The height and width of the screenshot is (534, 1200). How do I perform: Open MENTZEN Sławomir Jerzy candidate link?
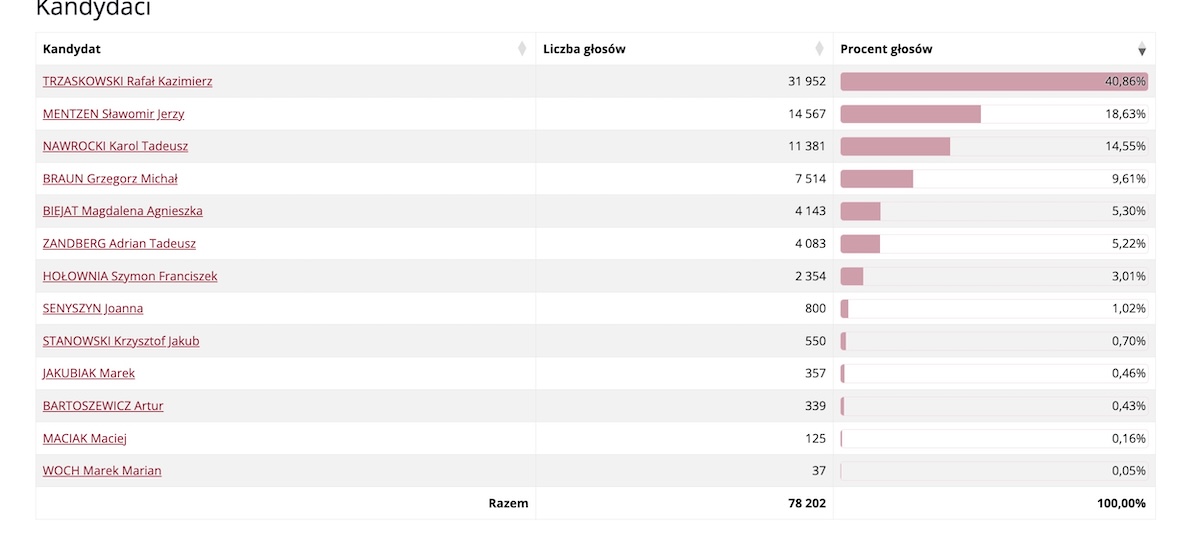coord(113,114)
